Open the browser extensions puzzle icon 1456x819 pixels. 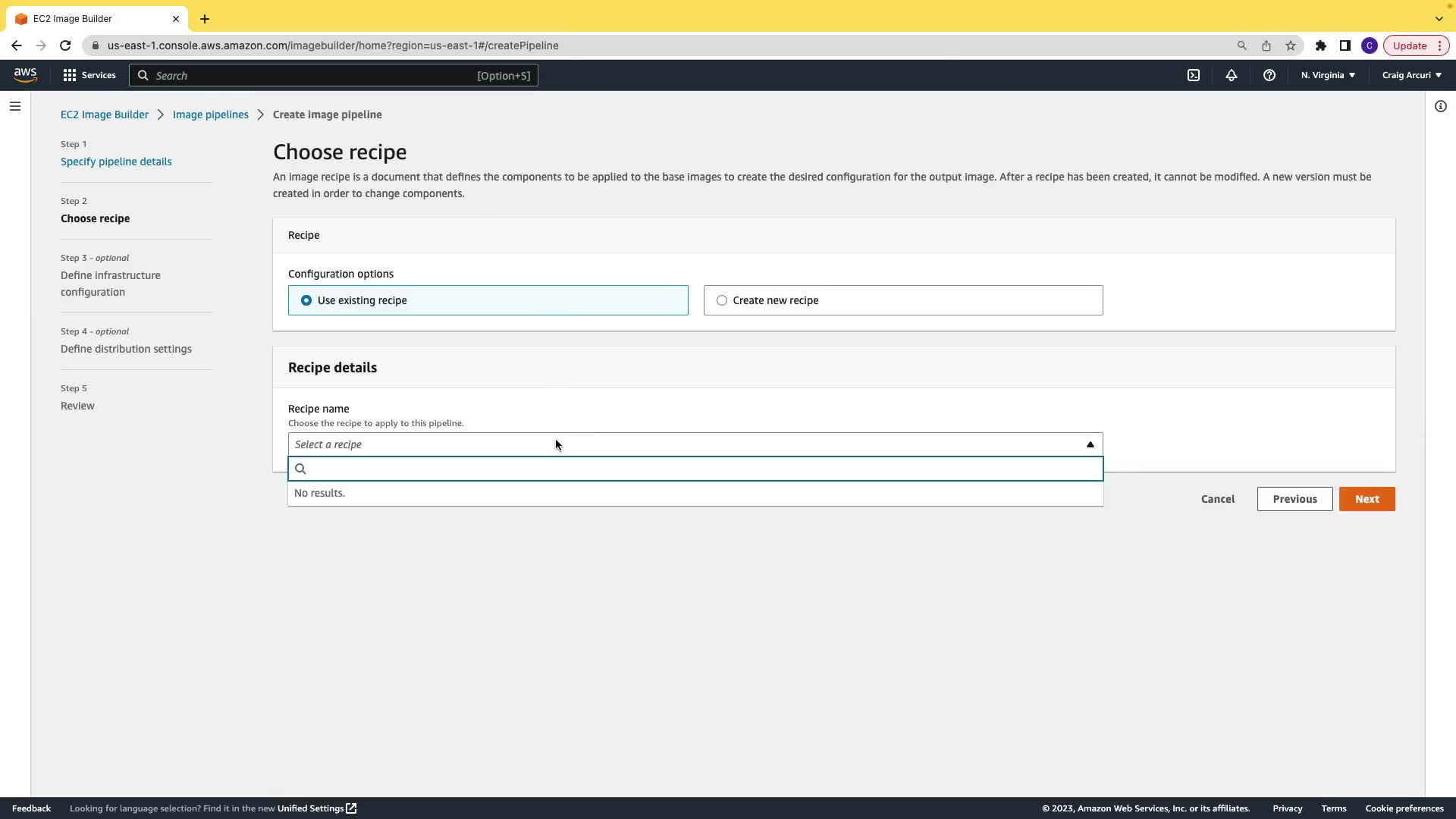[1321, 45]
